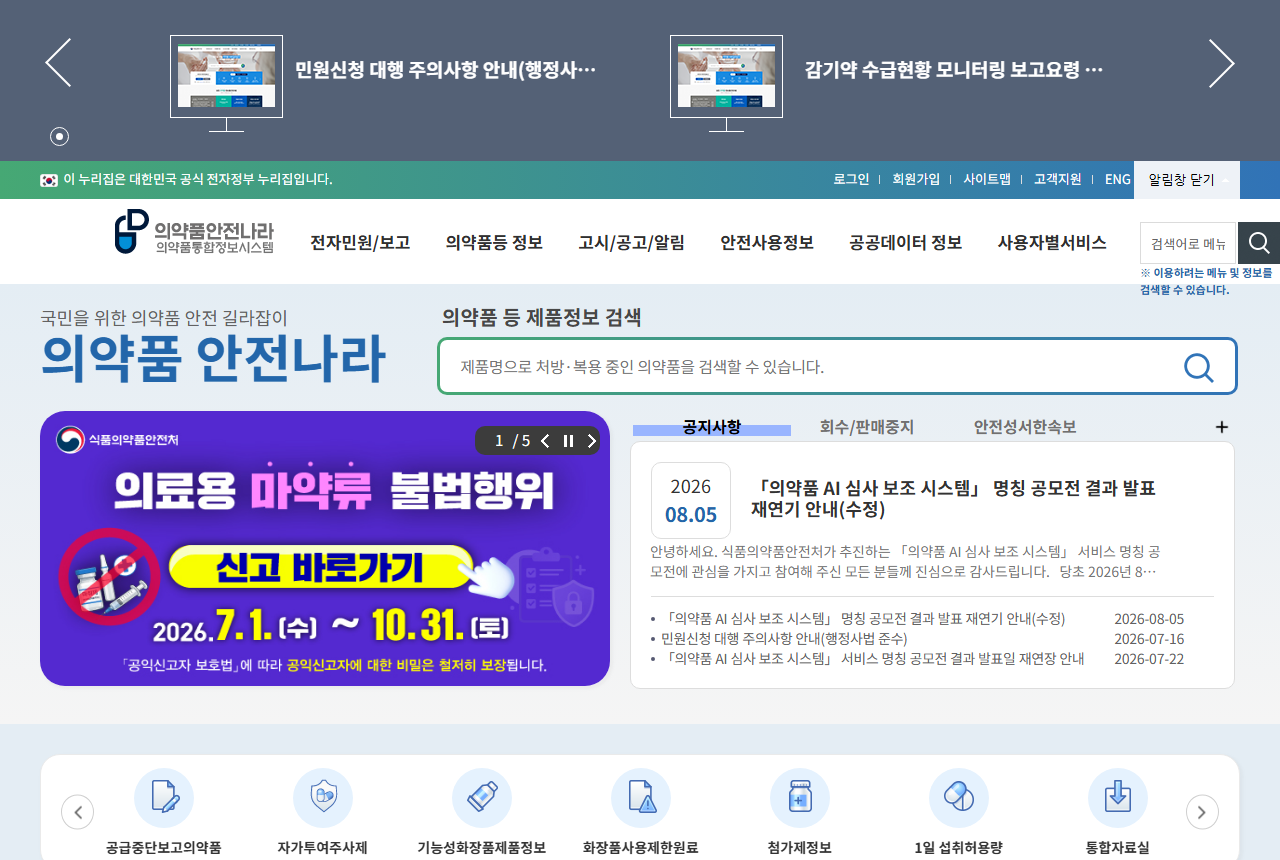Collapse the notice bar with 알림창 닫기
The image size is (1280, 860).
pos(1187,180)
